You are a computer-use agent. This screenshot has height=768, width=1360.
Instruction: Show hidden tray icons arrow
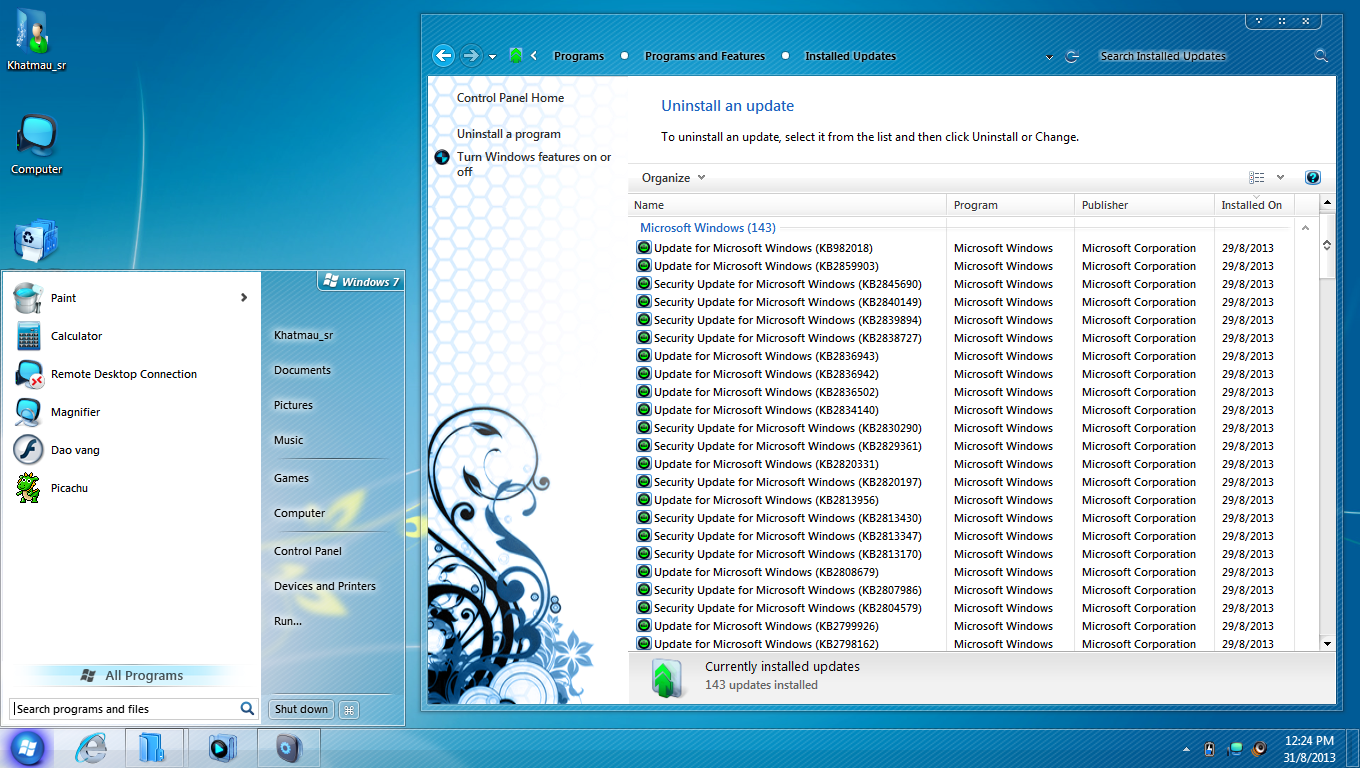1186,748
